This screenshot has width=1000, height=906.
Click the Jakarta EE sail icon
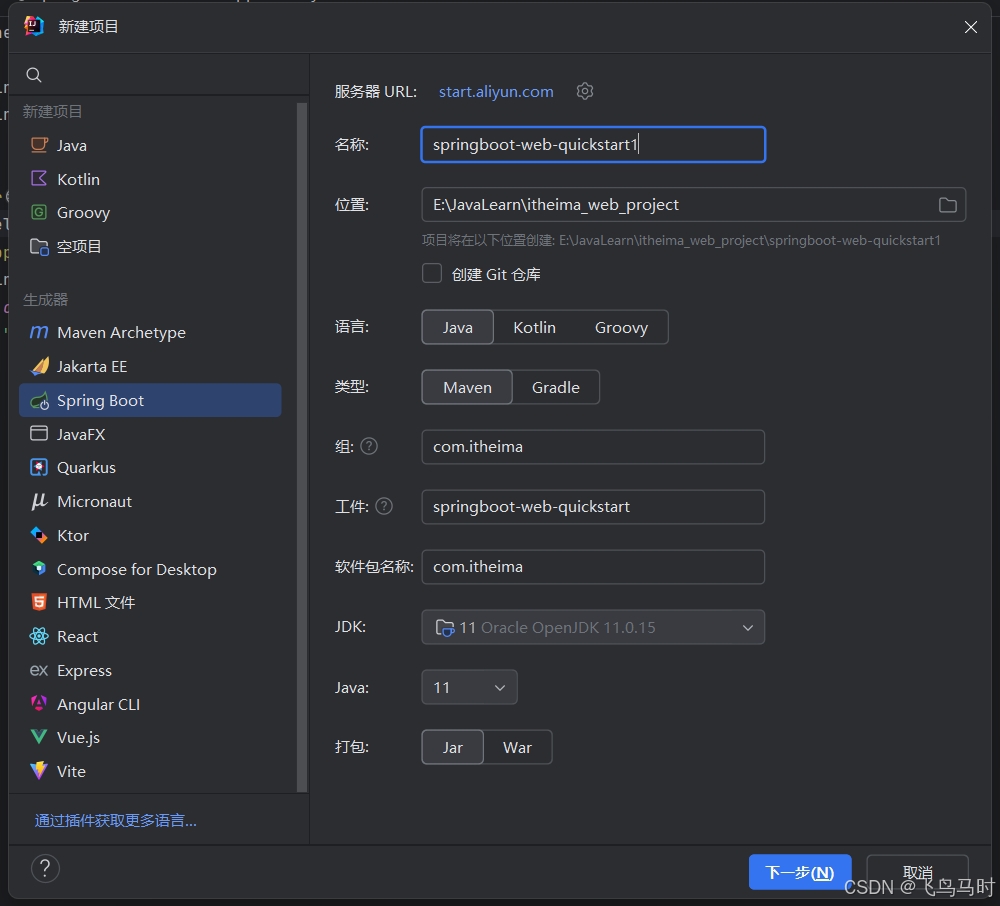(40, 366)
